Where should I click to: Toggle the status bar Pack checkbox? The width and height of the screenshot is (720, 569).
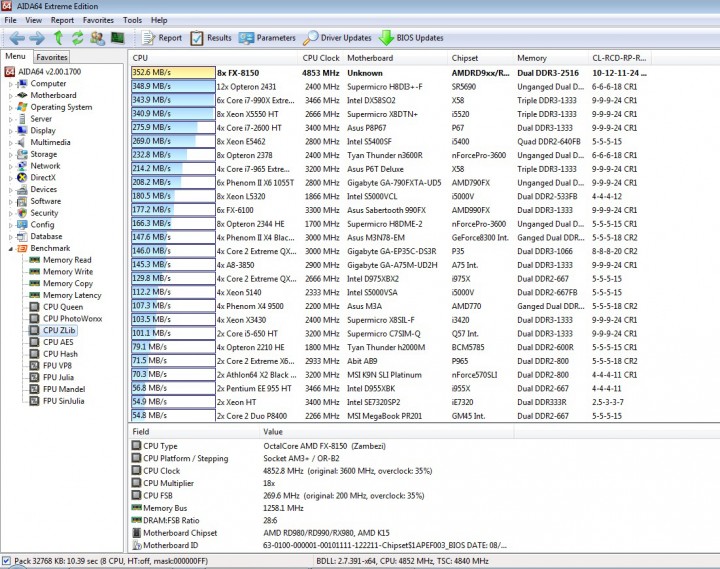(6, 561)
